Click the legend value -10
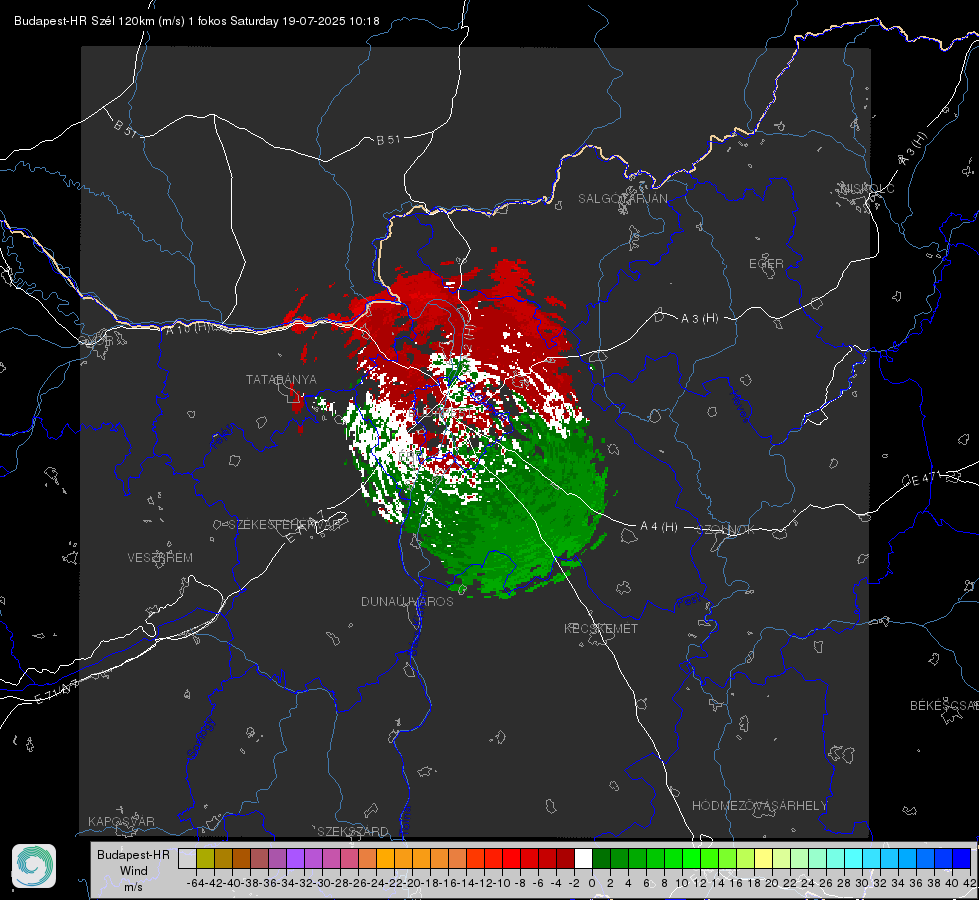The width and height of the screenshot is (979, 900). [x=501, y=883]
